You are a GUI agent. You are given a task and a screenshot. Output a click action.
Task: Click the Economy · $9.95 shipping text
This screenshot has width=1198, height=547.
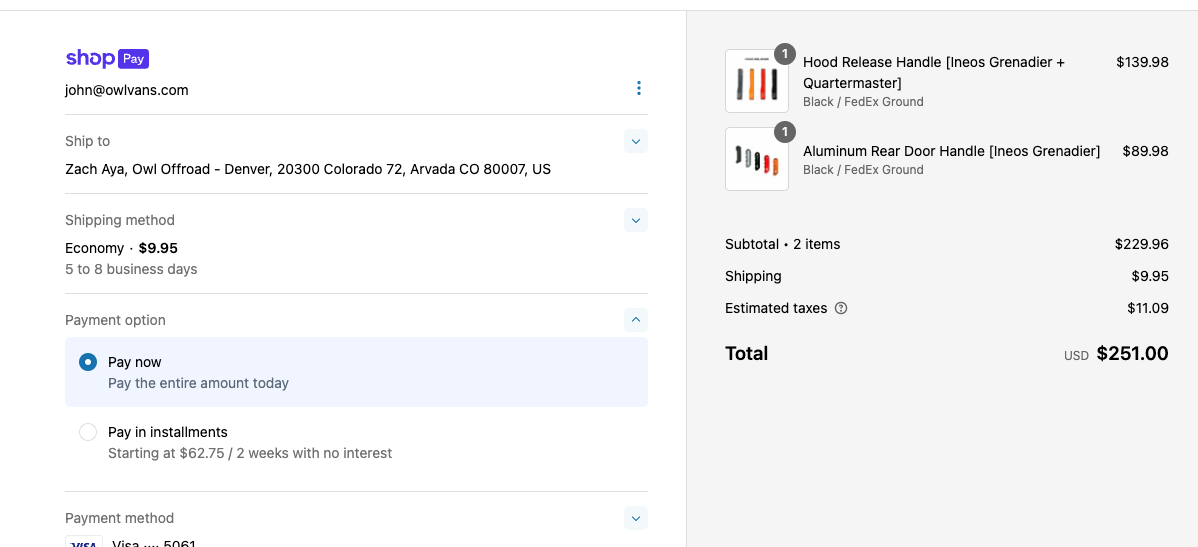(121, 248)
